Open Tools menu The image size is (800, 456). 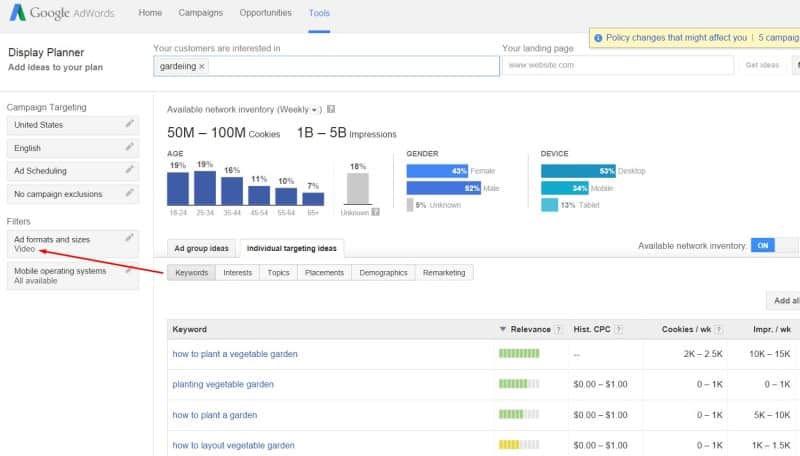pos(319,13)
